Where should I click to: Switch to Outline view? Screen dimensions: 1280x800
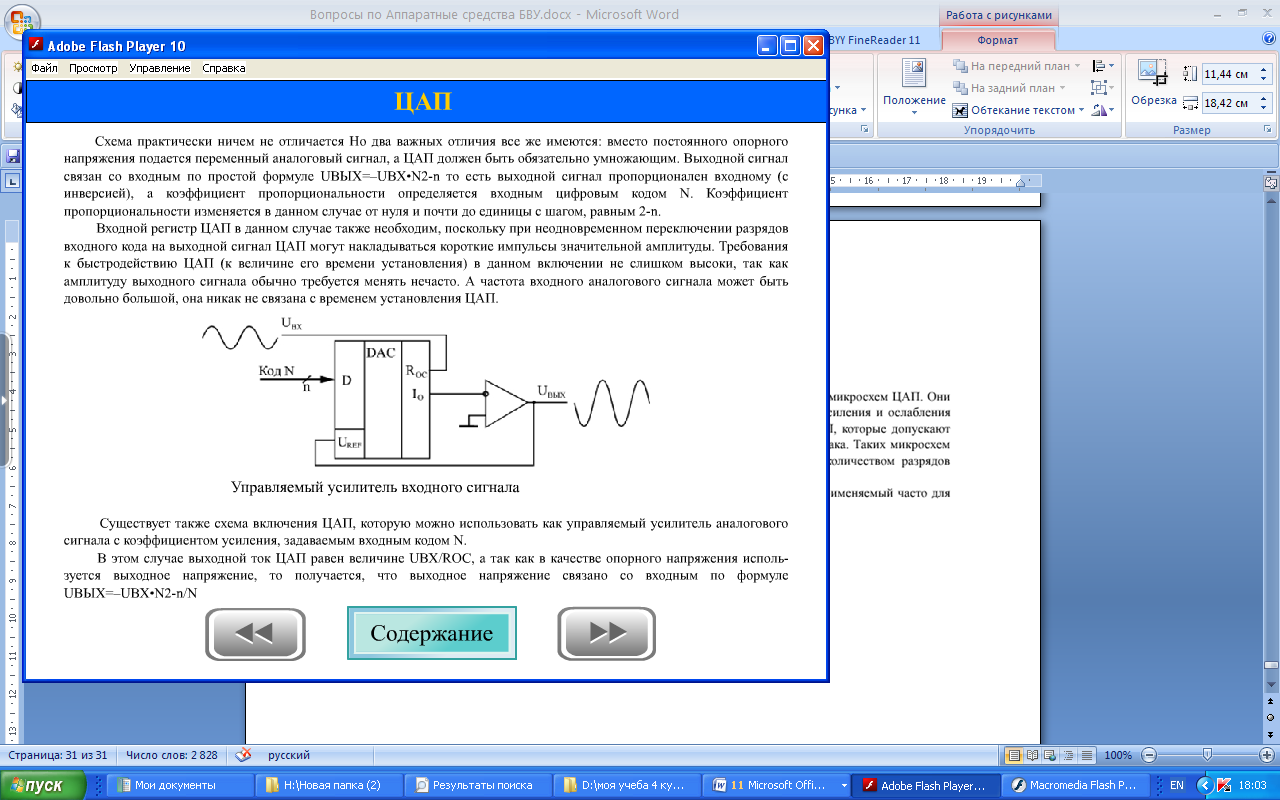pos(1068,755)
